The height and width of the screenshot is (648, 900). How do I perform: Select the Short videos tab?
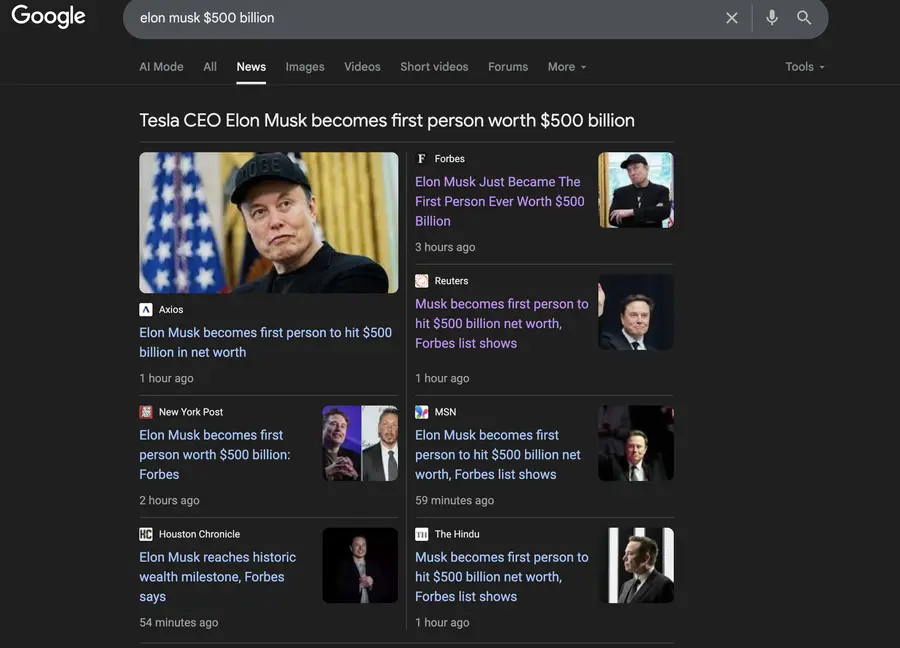click(434, 67)
